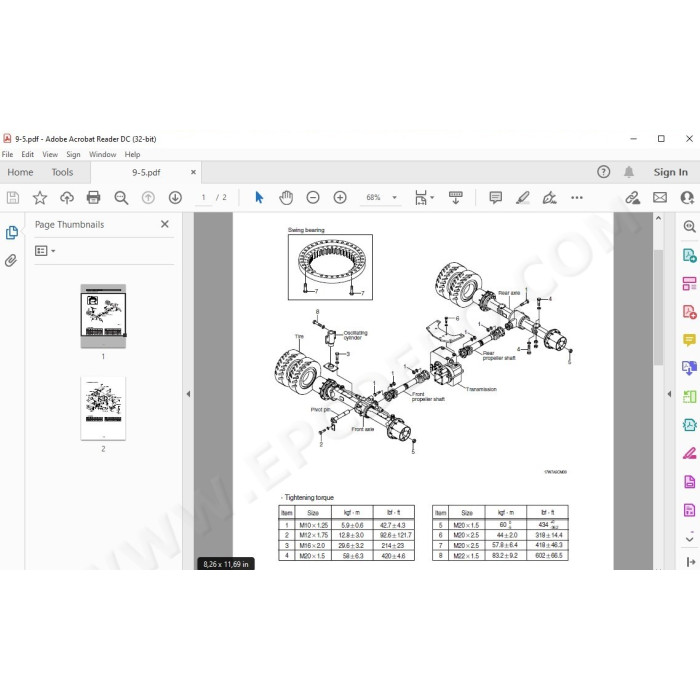Open more tools ellipsis menu

[x=577, y=197]
